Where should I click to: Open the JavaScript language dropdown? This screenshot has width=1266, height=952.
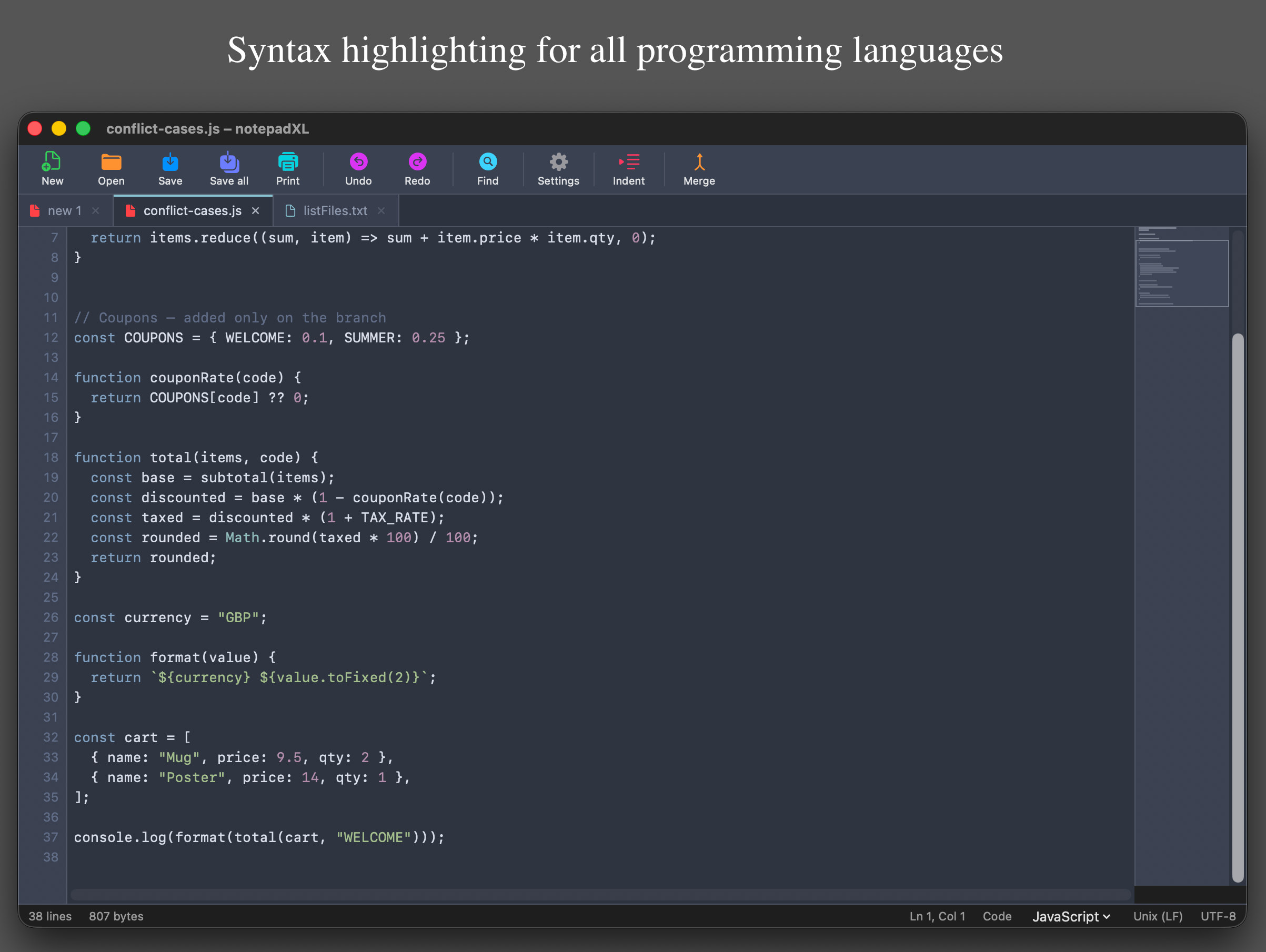click(1071, 917)
